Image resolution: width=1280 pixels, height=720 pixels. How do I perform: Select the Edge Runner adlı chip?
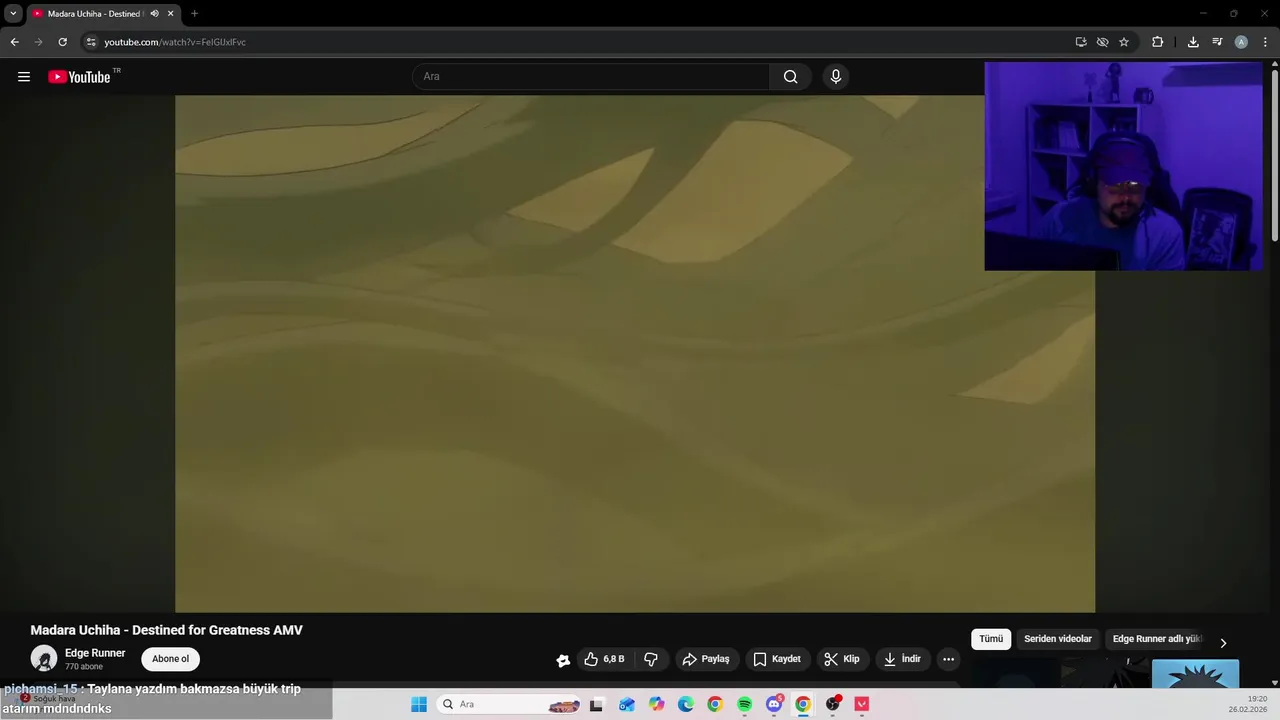pyautogui.click(x=1157, y=639)
